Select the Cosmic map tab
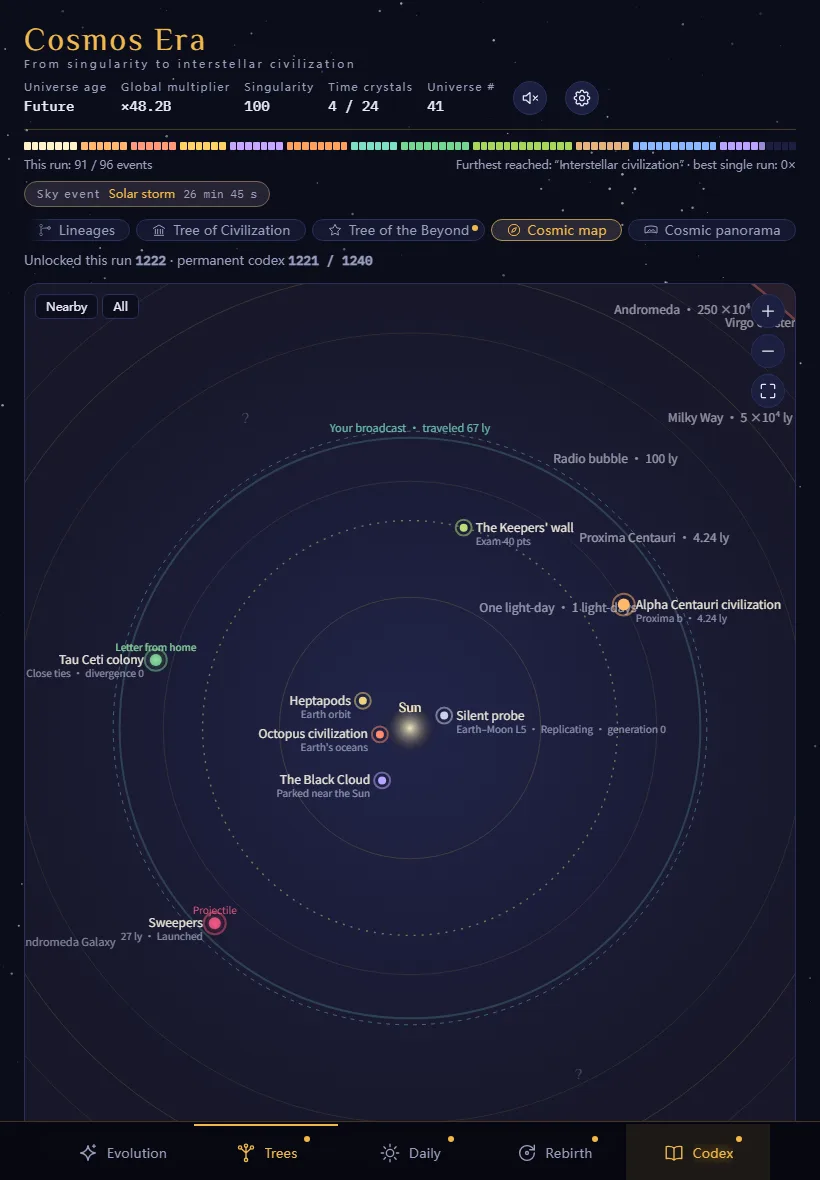 (557, 230)
